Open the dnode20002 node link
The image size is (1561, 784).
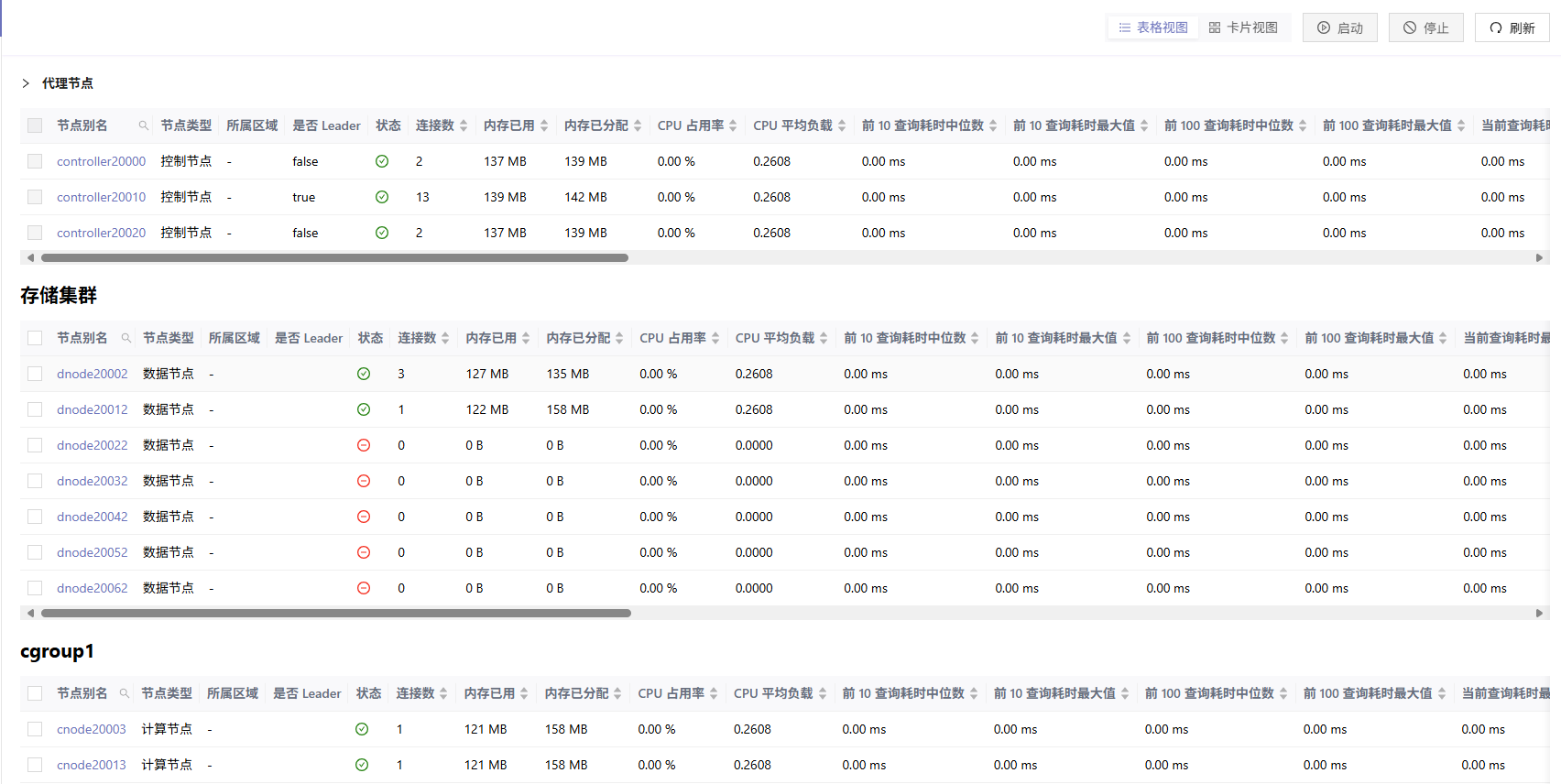pyautogui.click(x=93, y=374)
